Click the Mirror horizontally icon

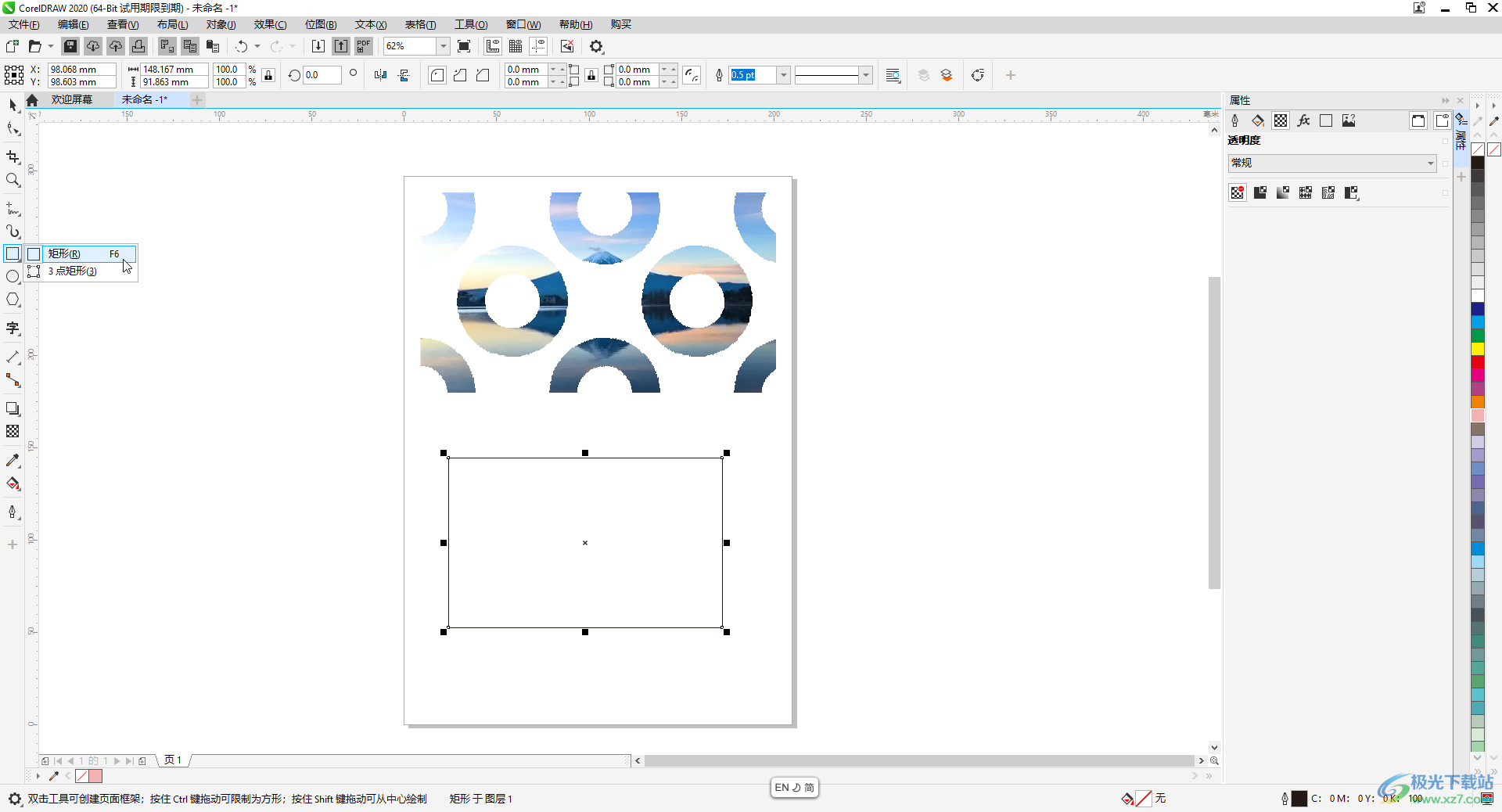[x=381, y=75]
